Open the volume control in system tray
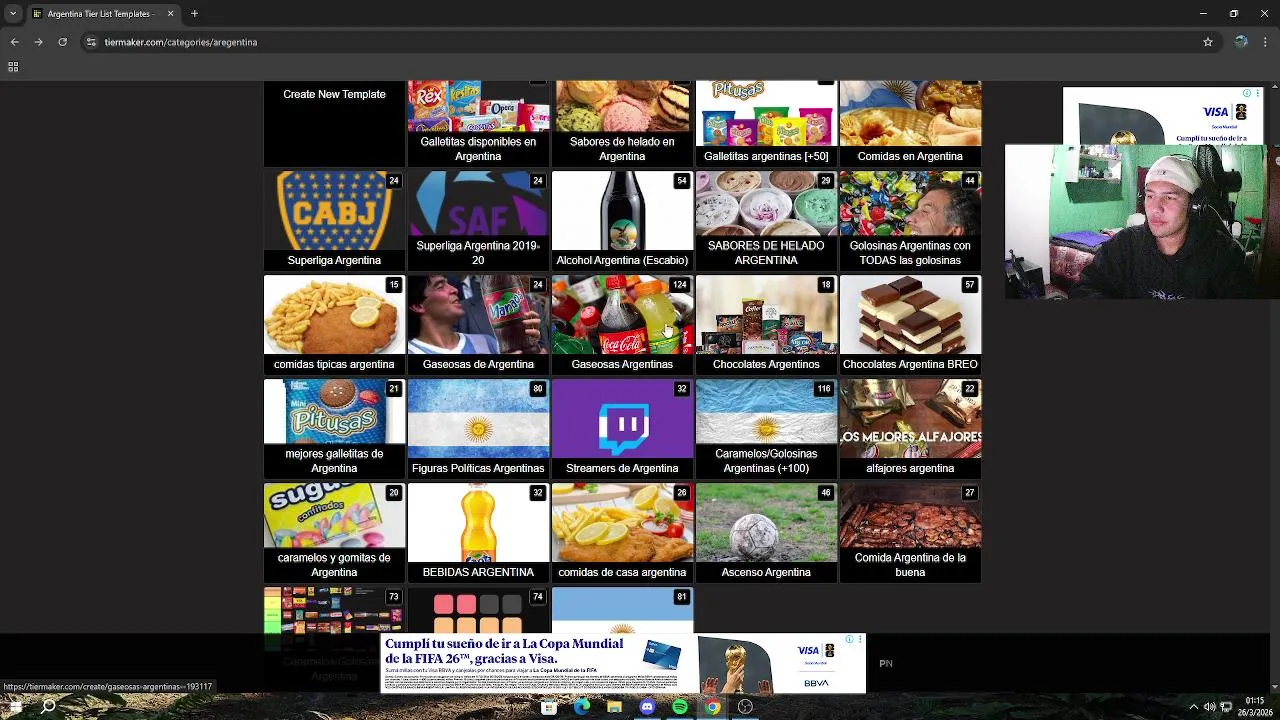 point(1209,707)
